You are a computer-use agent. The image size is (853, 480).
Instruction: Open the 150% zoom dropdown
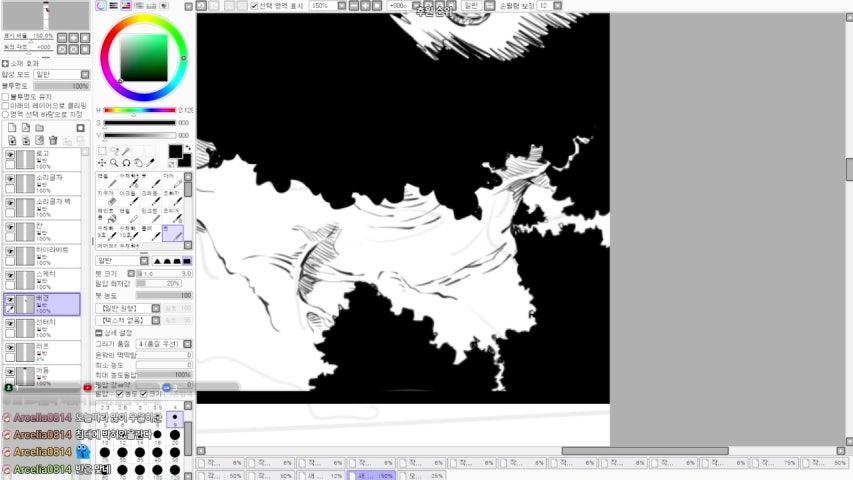pos(342,5)
